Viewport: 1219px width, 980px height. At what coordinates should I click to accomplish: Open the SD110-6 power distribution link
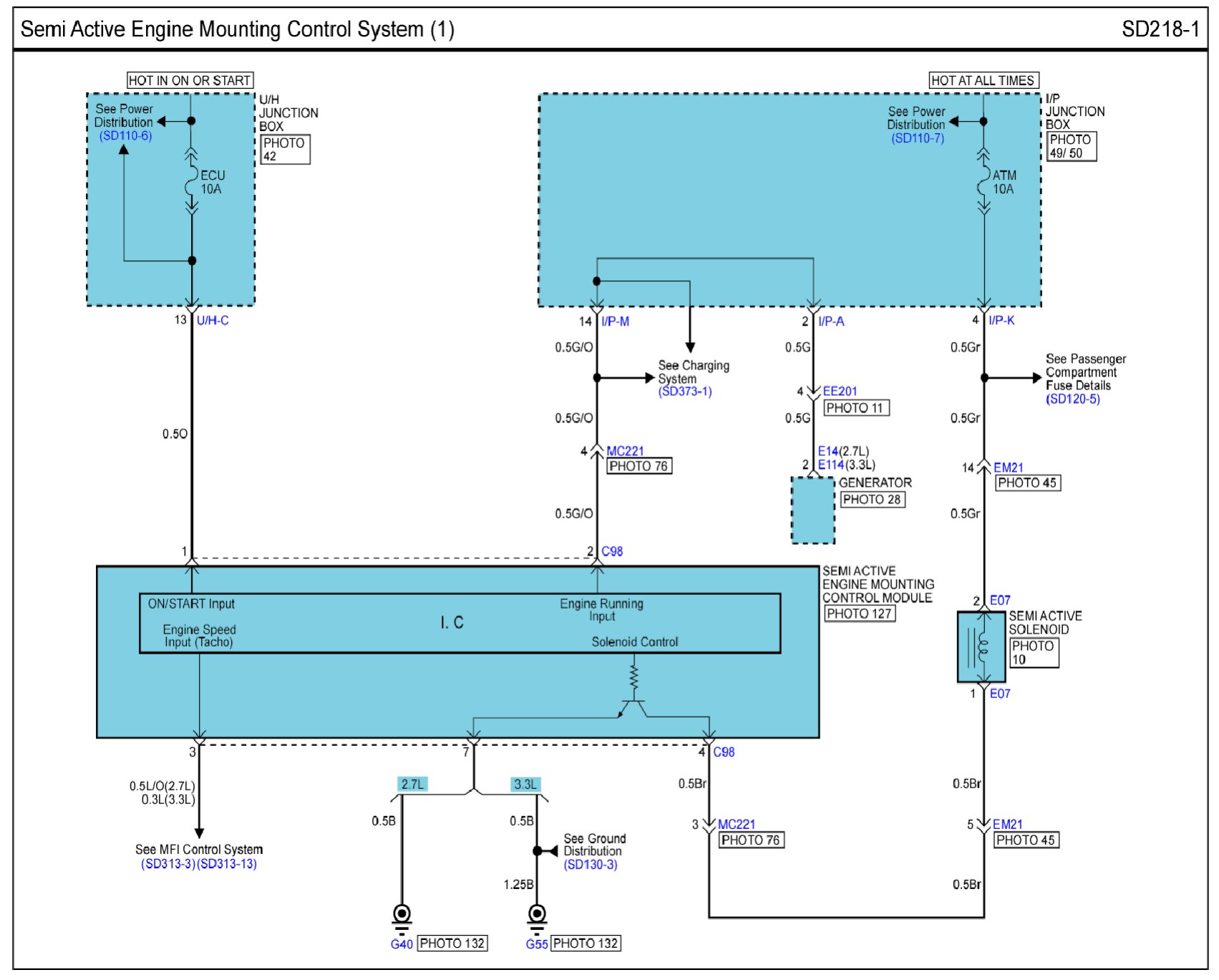coord(125,136)
